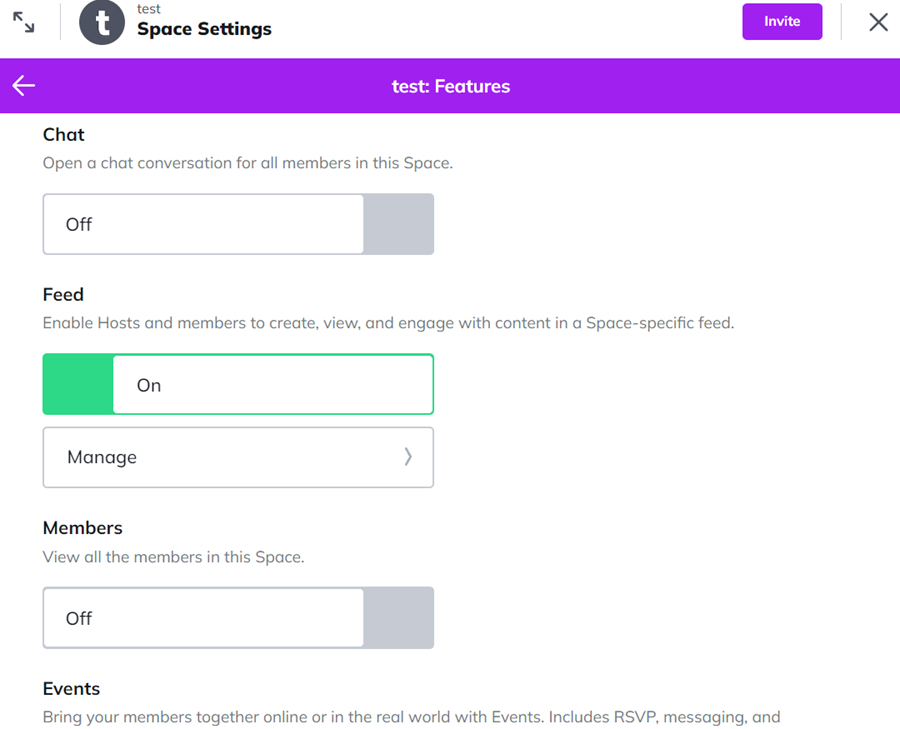The image size is (900, 729).
Task: Click the 'test' space name label
Action: (x=149, y=9)
